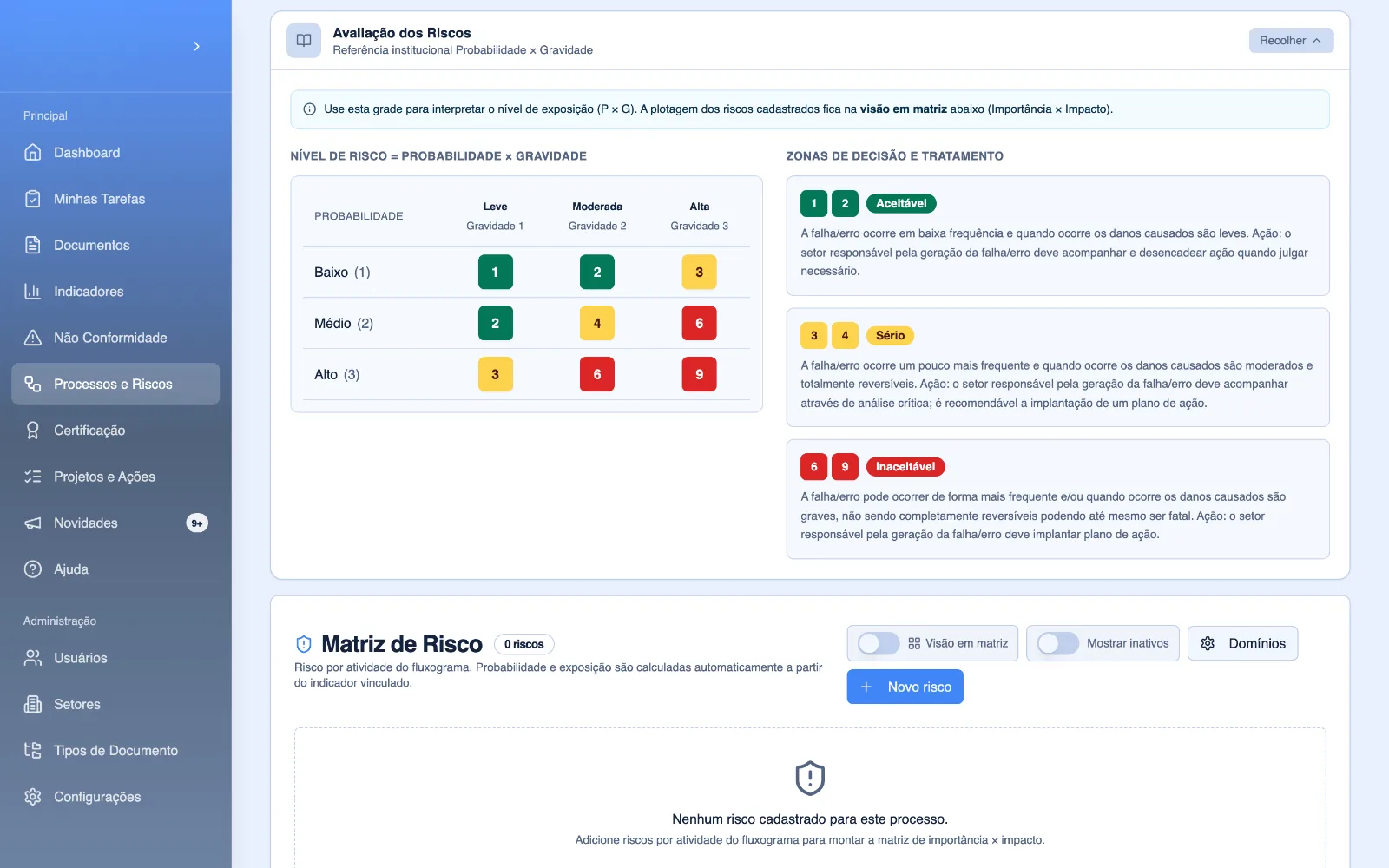The image size is (1389, 868).
Task: Open Usuários administration page
Action: point(115,658)
